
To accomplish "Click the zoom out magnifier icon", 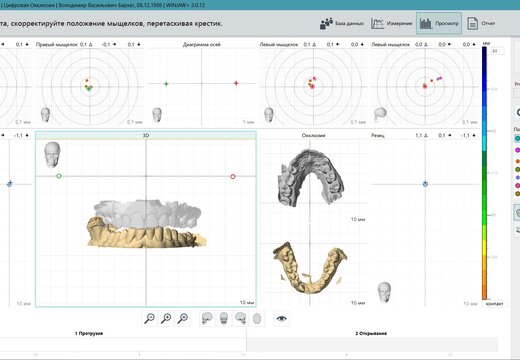I will tap(150, 318).
